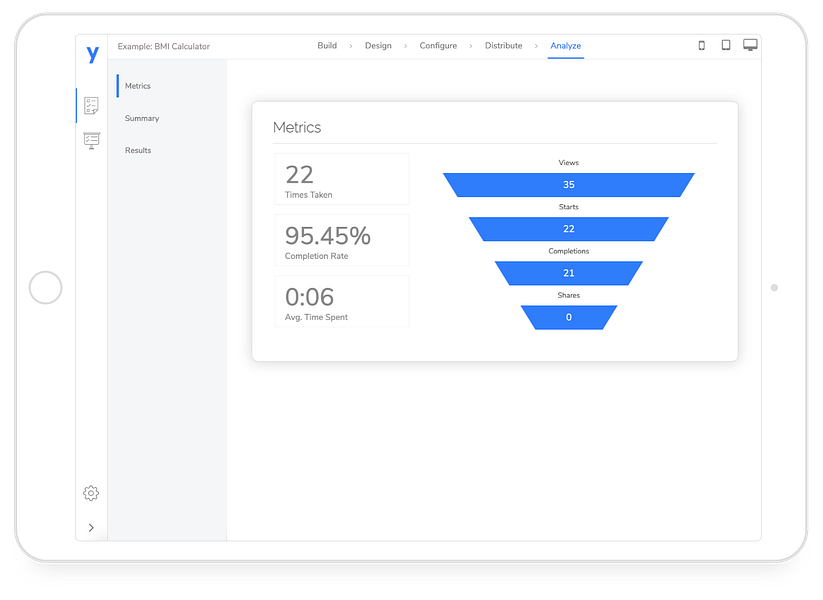823x600 pixels.
Task: Click the Starts funnel bar showing 22
Action: click(568, 229)
